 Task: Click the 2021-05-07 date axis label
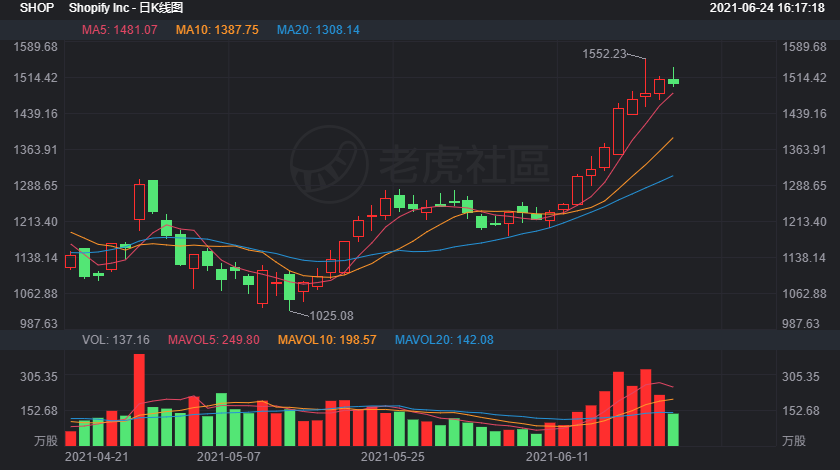click(228, 457)
